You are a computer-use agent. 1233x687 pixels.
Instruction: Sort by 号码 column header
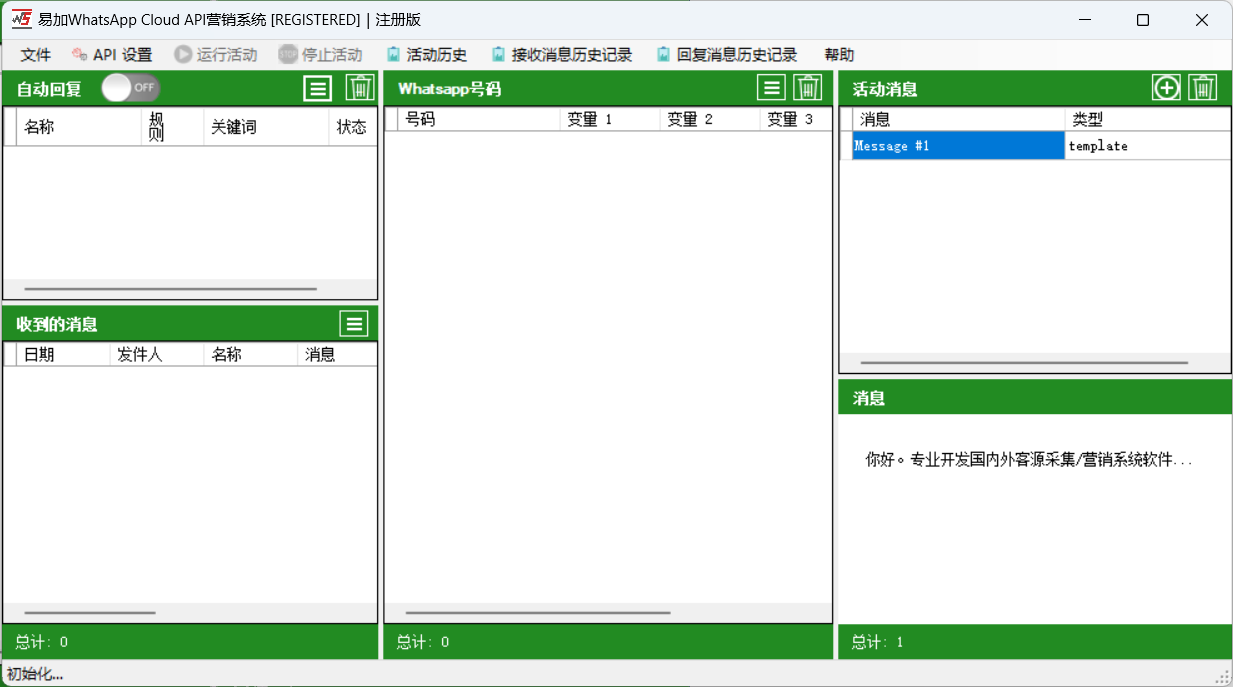click(478, 120)
